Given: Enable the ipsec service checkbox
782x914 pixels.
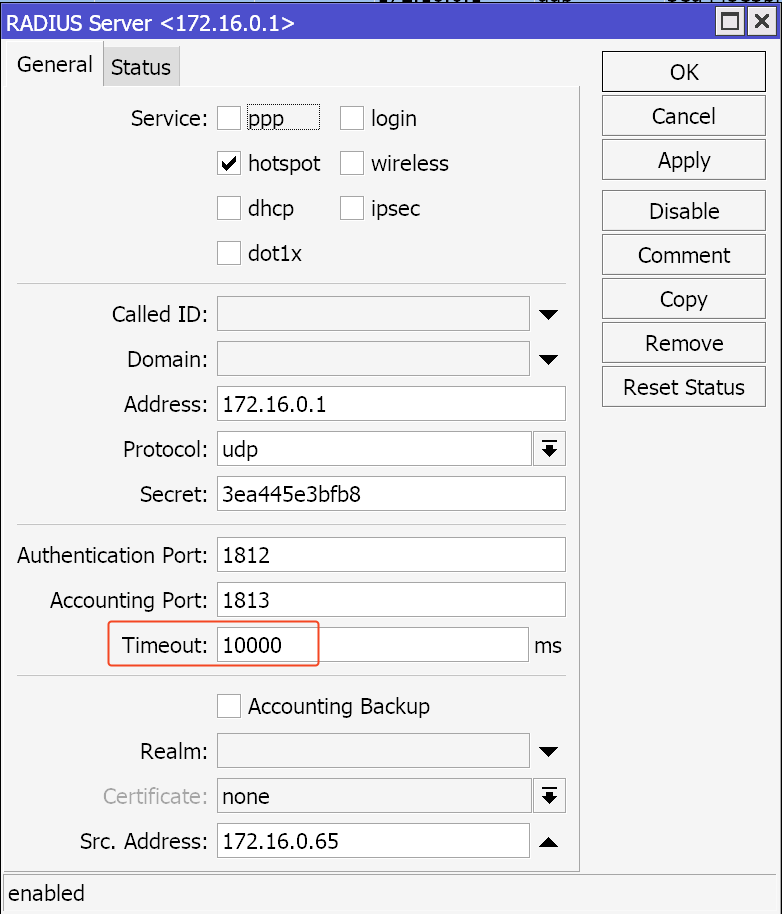Looking at the screenshot, I should click(352, 208).
